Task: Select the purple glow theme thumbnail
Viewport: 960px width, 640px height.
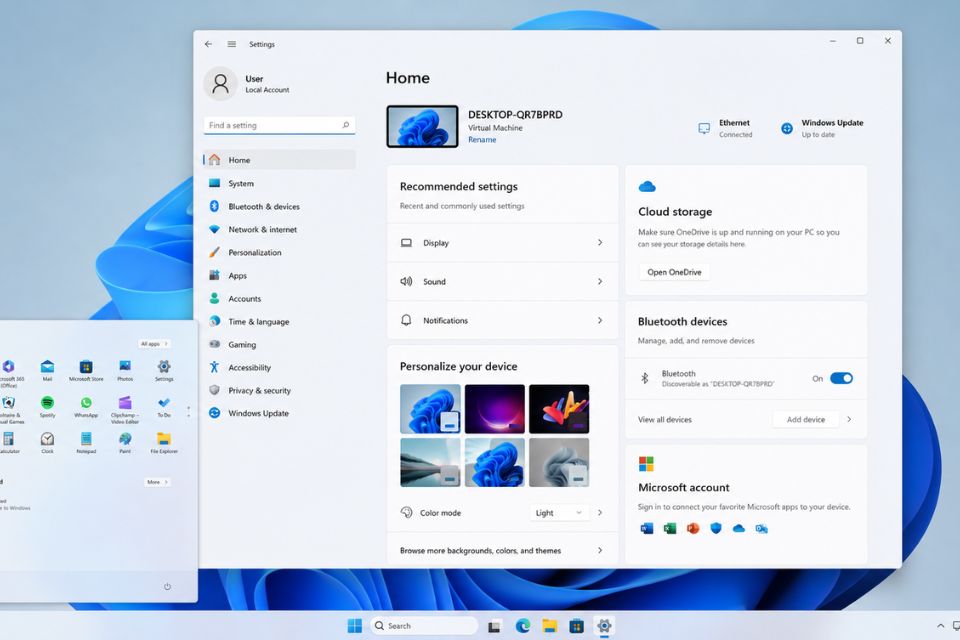Action: (495, 409)
